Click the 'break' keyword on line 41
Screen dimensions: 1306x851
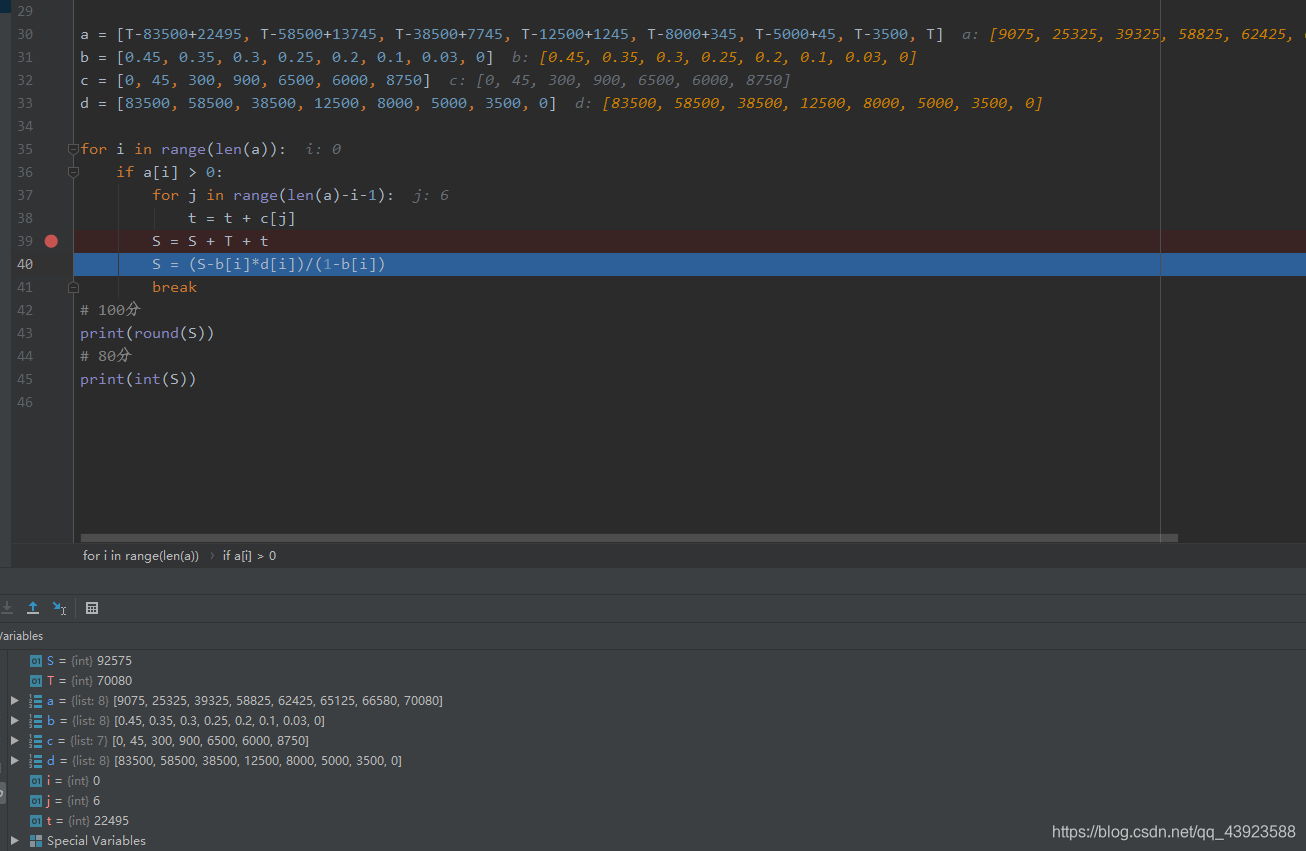click(174, 287)
